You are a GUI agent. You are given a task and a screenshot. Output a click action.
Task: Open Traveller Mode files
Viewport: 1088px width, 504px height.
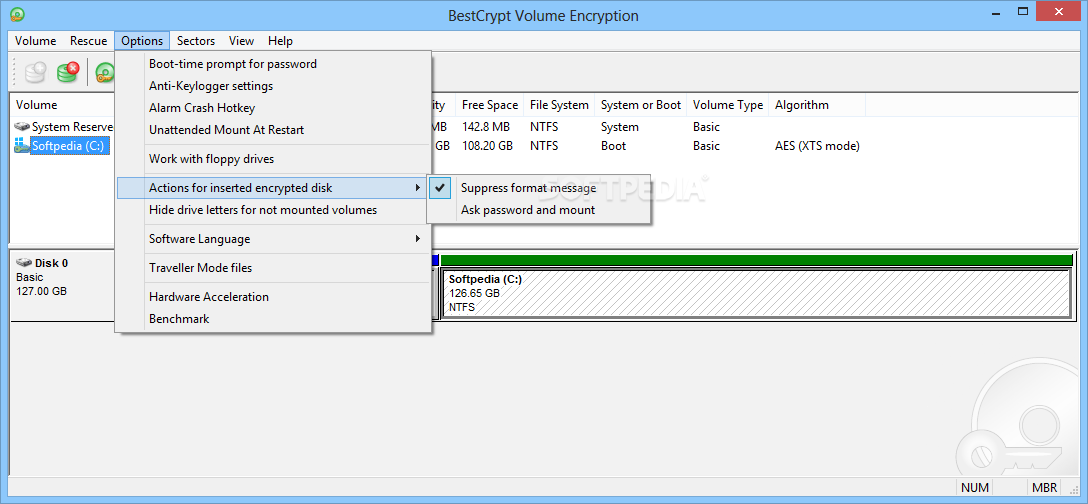[x=273, y=268]
